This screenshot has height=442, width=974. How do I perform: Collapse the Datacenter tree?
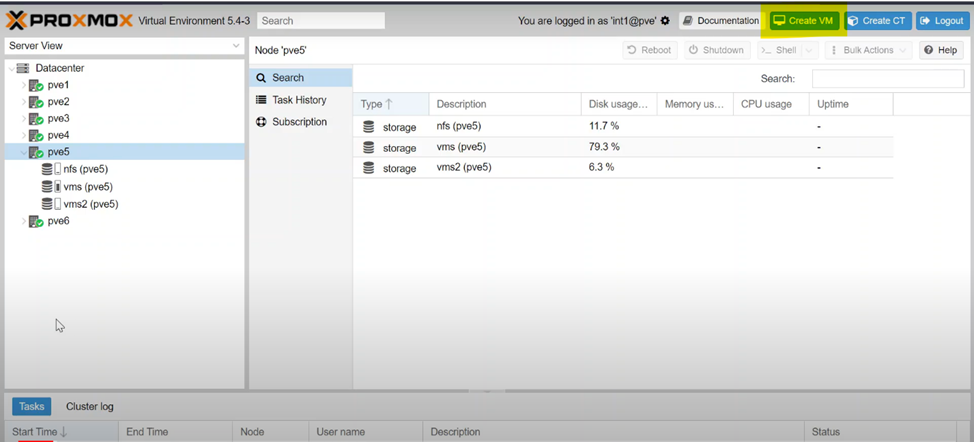(11, 68)
